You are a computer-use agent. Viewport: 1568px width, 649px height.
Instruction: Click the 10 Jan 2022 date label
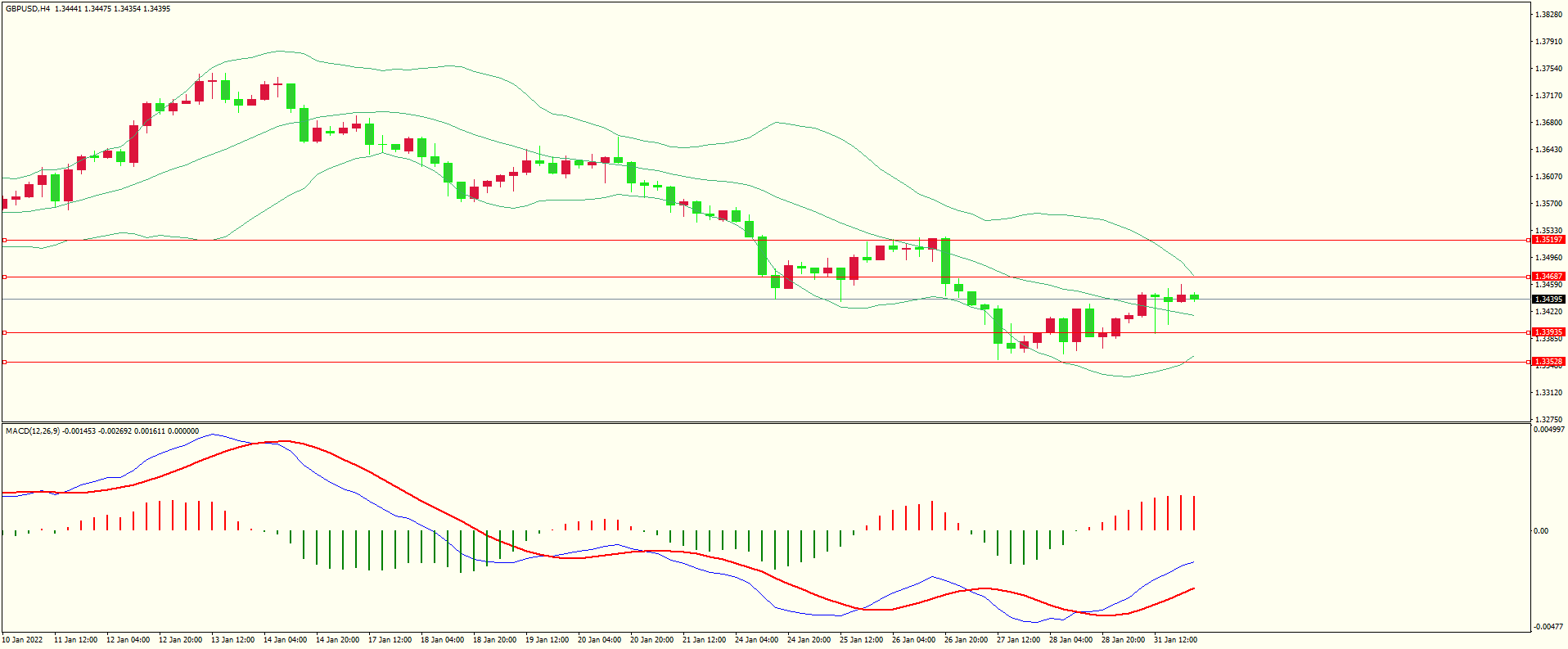(23, 640)
